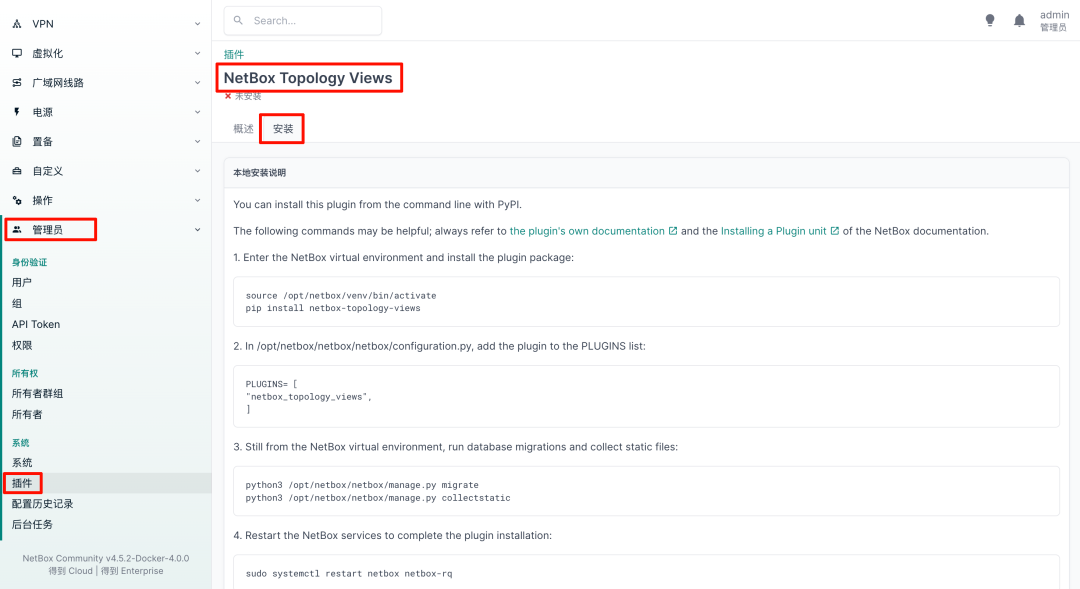Open 所有者 in the sidebar
Screen dimensions: 1080x589
tap(27, 414)
